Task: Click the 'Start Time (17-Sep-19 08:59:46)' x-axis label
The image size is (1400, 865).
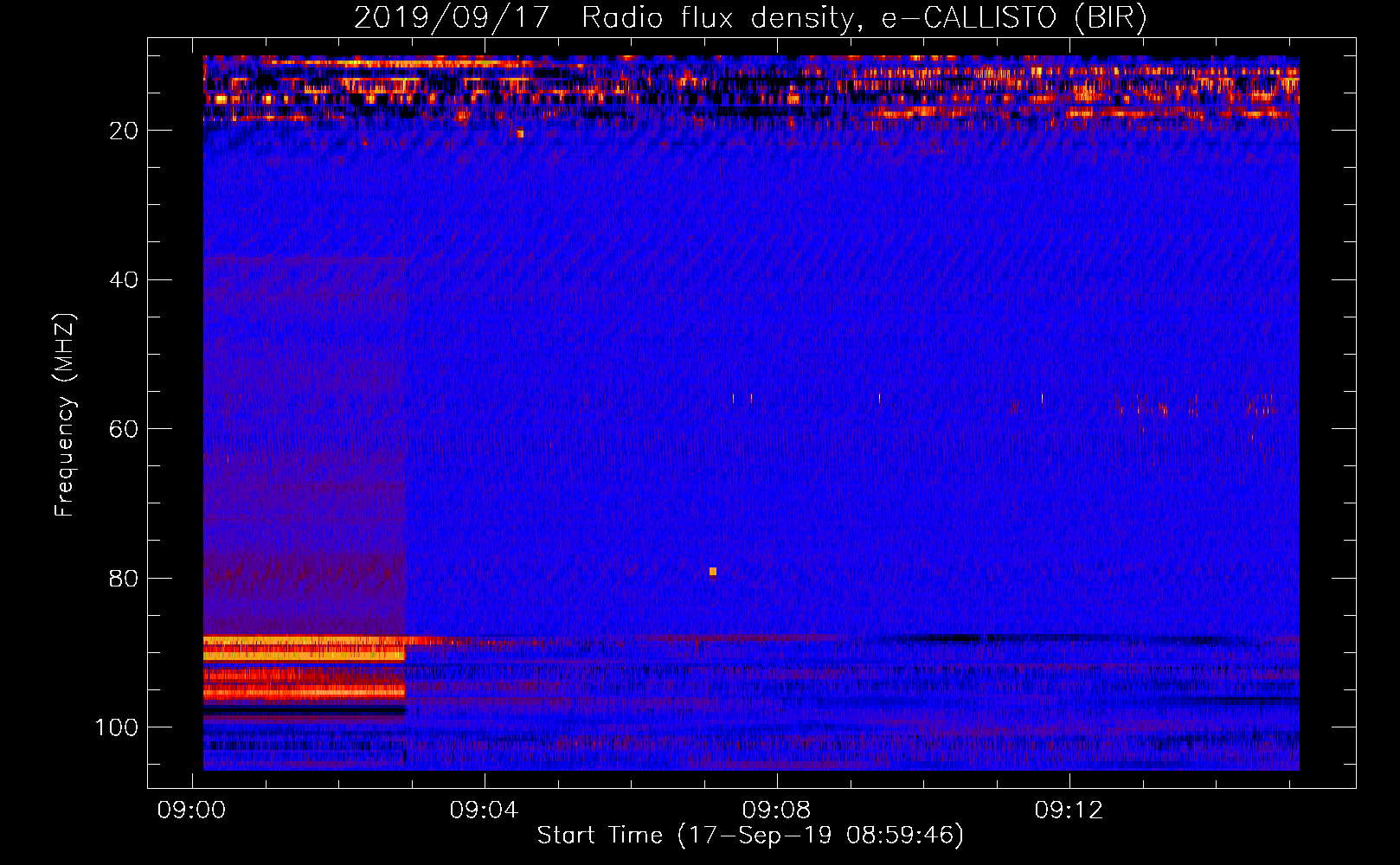Action: (750, 836)
